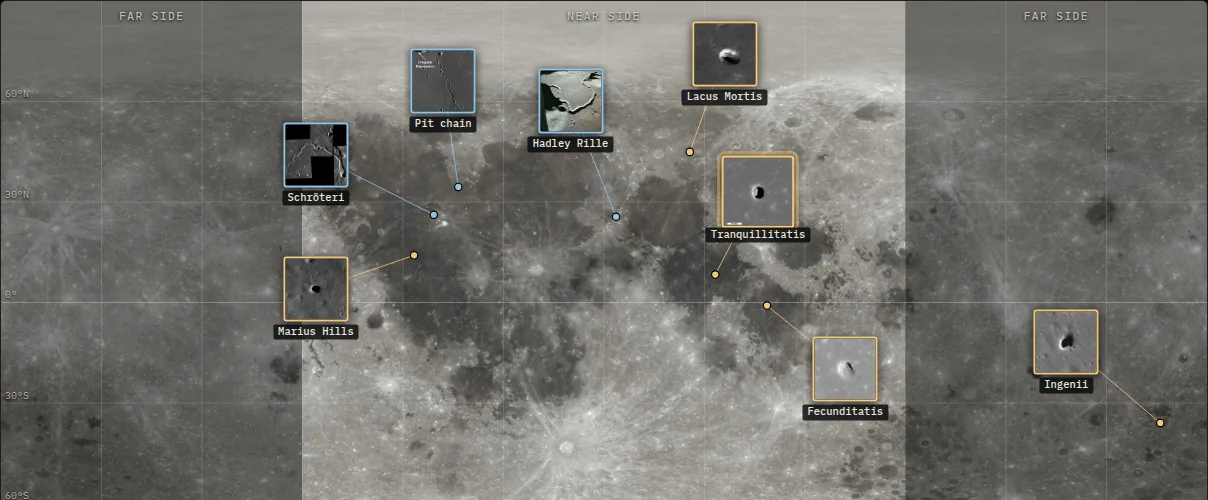
Task: Click the blue Schröteri map marker
Action: point(434,215)
